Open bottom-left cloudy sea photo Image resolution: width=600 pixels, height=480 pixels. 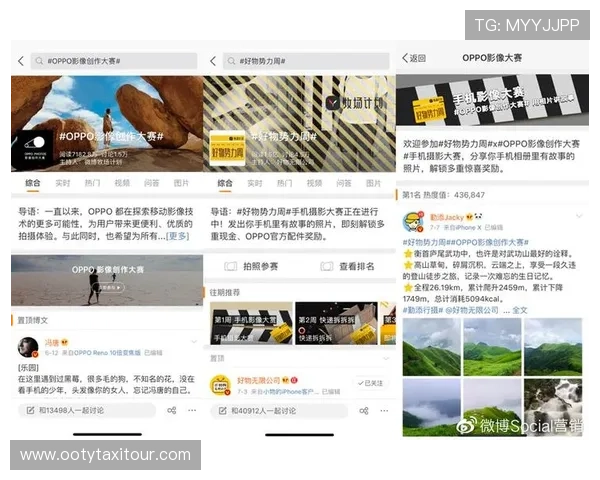coord(432,407)
